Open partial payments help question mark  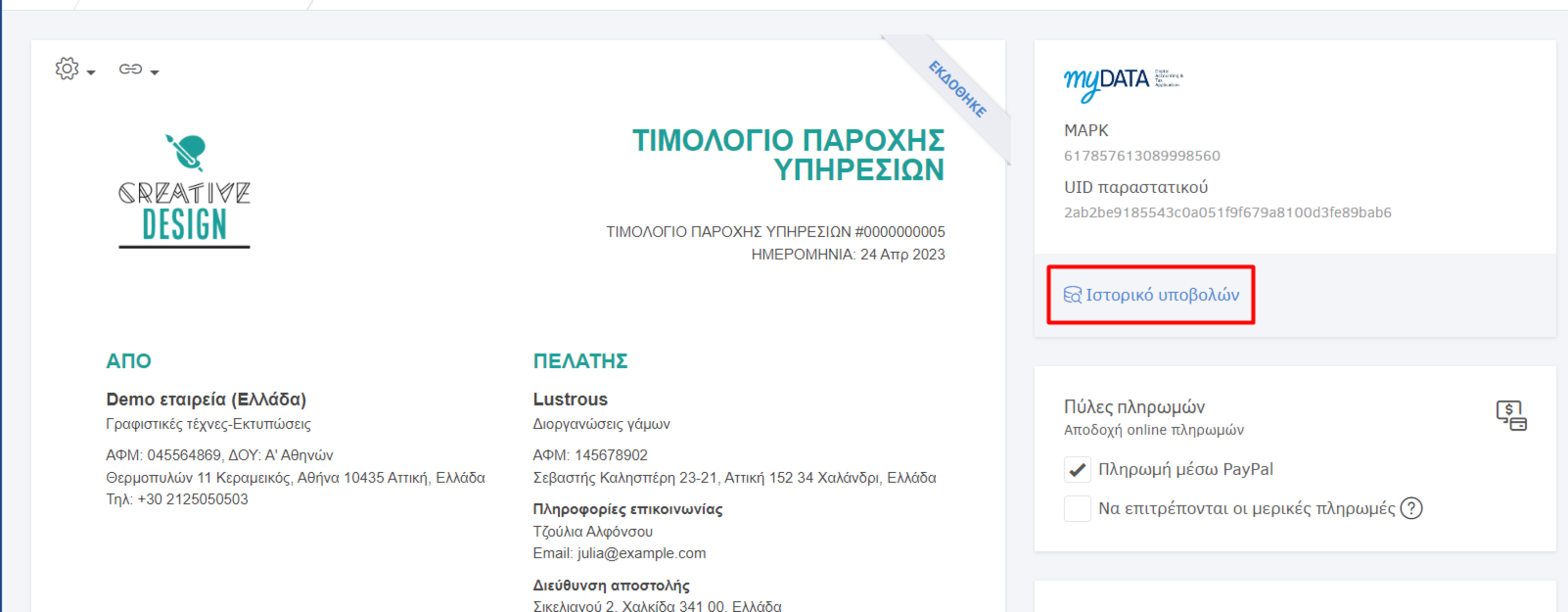[1411, 509]
